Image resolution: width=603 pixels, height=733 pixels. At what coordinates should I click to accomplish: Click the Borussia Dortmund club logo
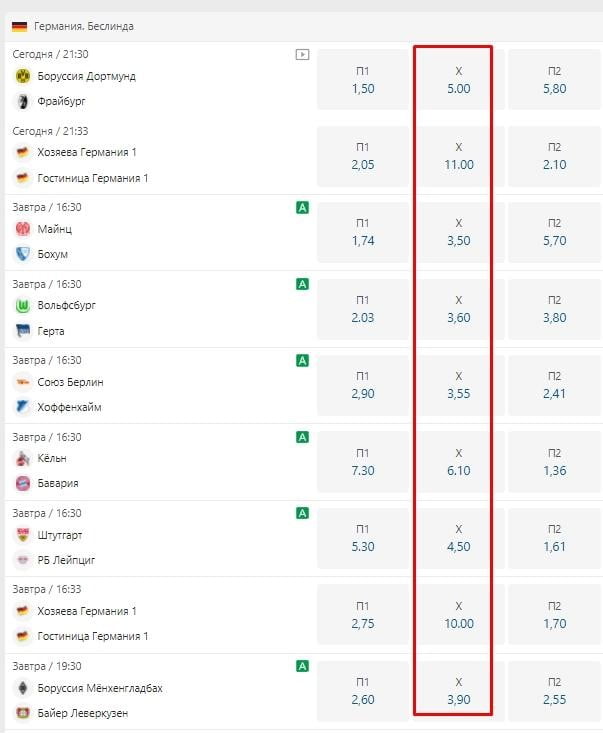pos(22,76)
